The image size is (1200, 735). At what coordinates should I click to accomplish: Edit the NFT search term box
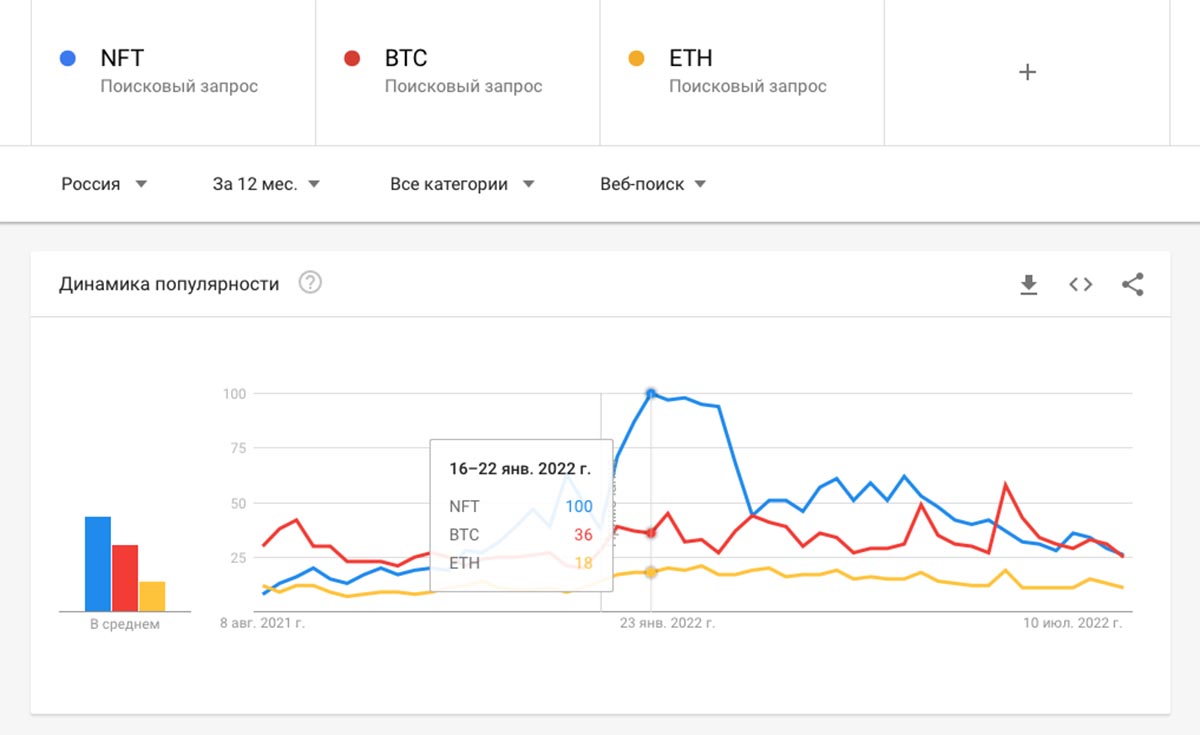point(173,72)
